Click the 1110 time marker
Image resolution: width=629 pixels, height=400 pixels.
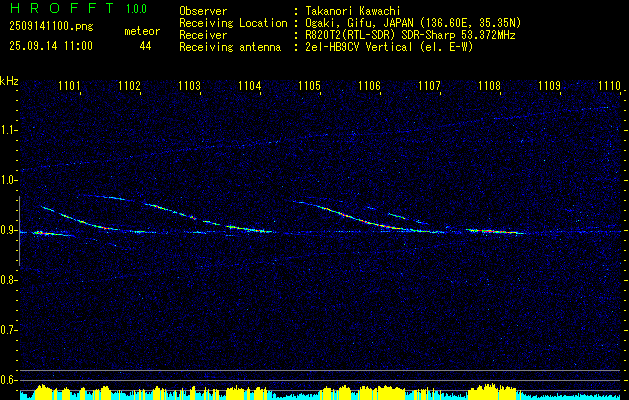tap(609, 85)
